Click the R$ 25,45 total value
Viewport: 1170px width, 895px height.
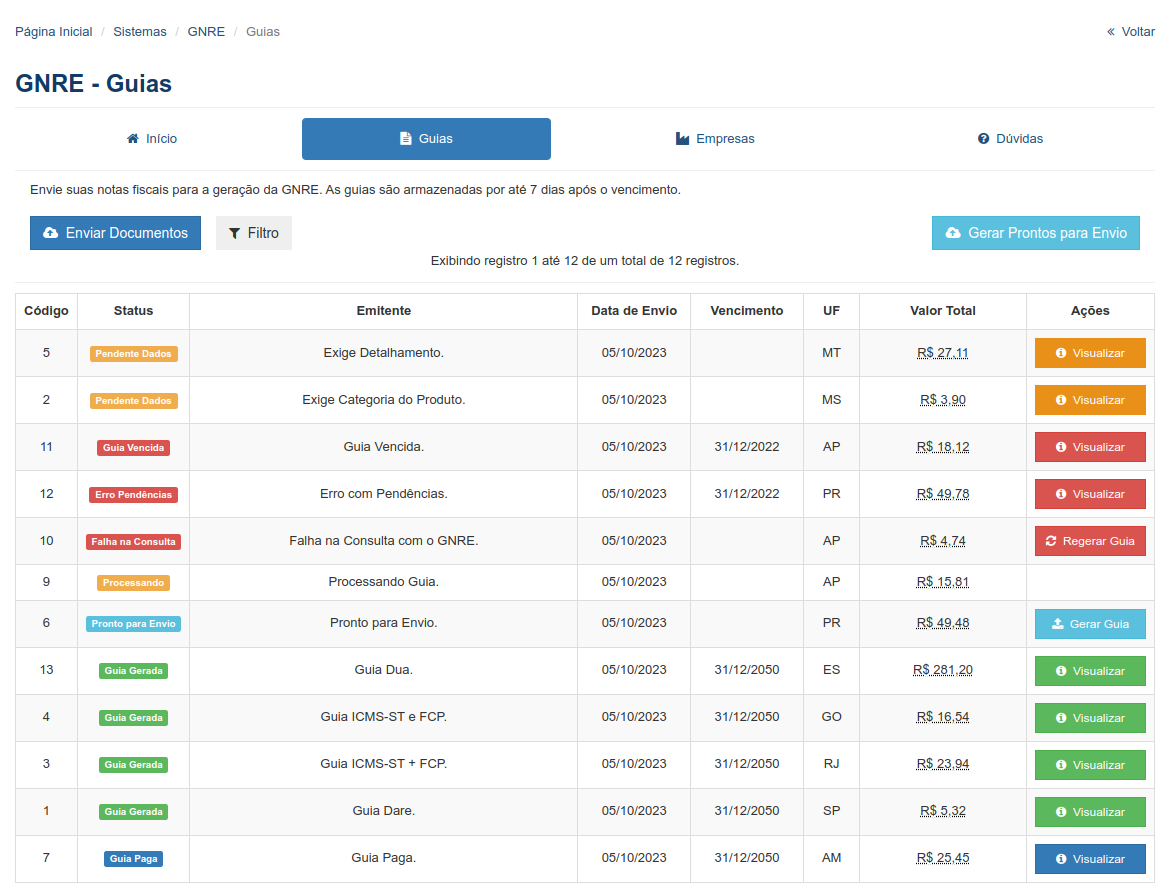(942, 858)
